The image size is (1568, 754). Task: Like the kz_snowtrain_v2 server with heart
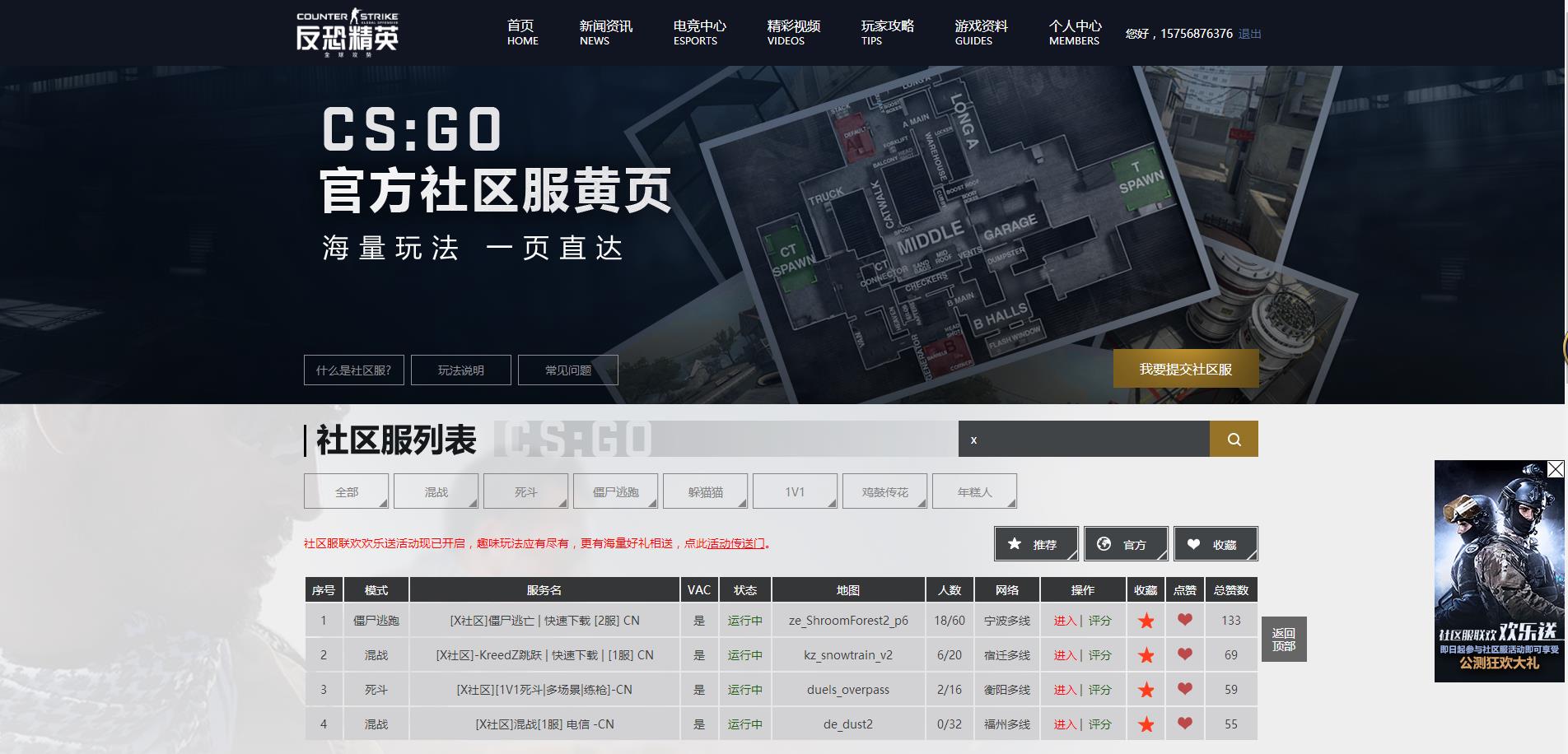point(1186,655)
